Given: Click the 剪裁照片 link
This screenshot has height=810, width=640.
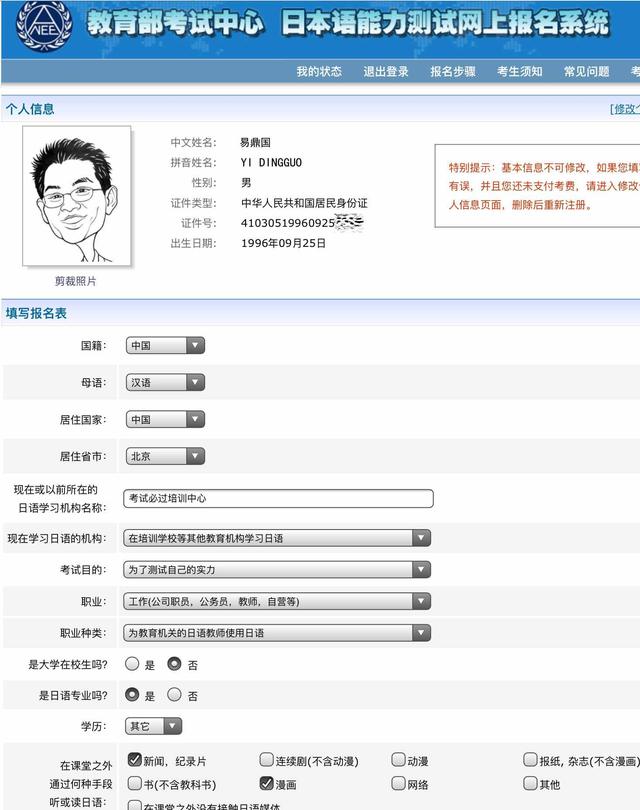Looking at the screenshot, I should [76, 281].
